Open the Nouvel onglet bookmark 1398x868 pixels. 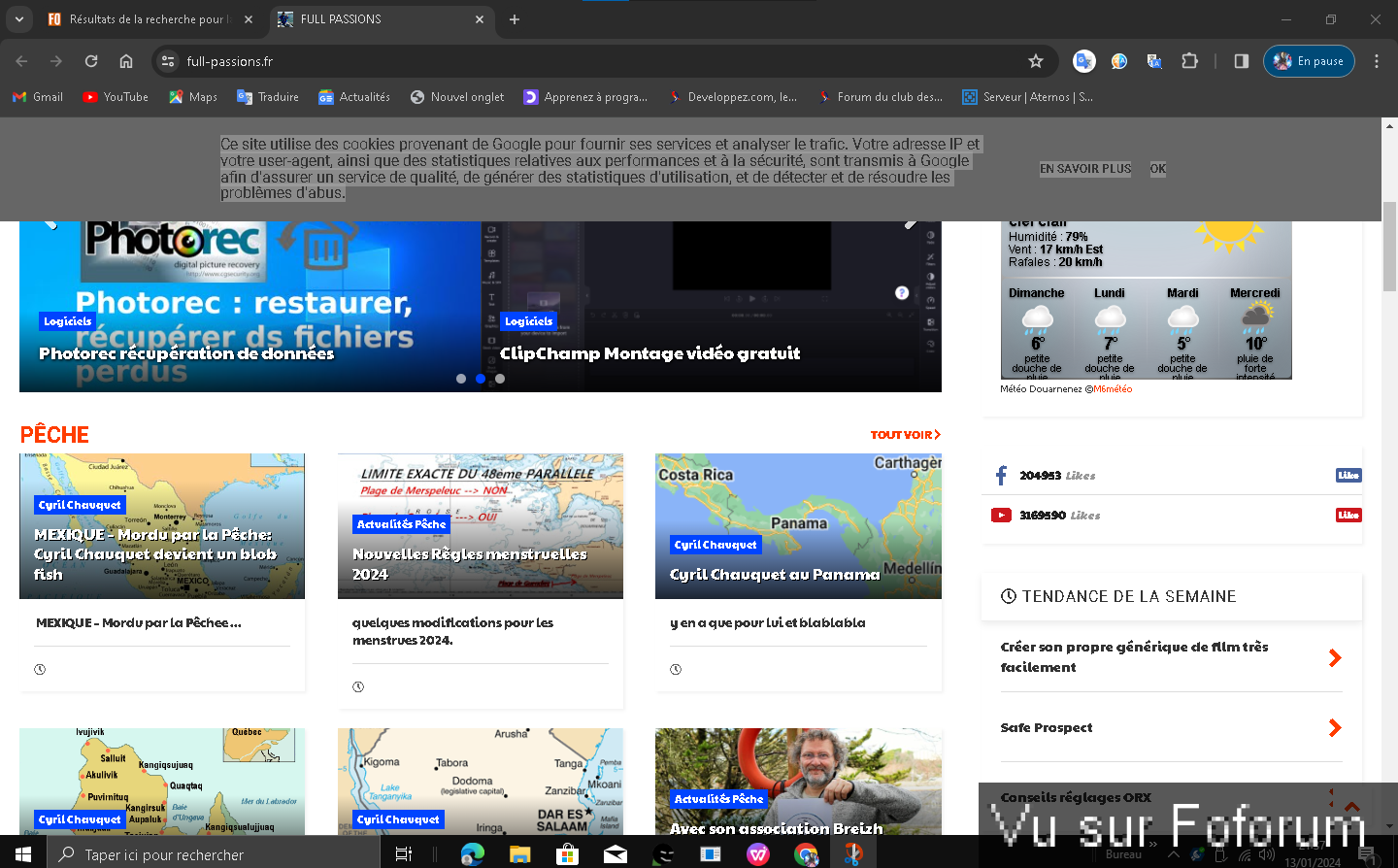pyautogui.click(x=457, y=97)
